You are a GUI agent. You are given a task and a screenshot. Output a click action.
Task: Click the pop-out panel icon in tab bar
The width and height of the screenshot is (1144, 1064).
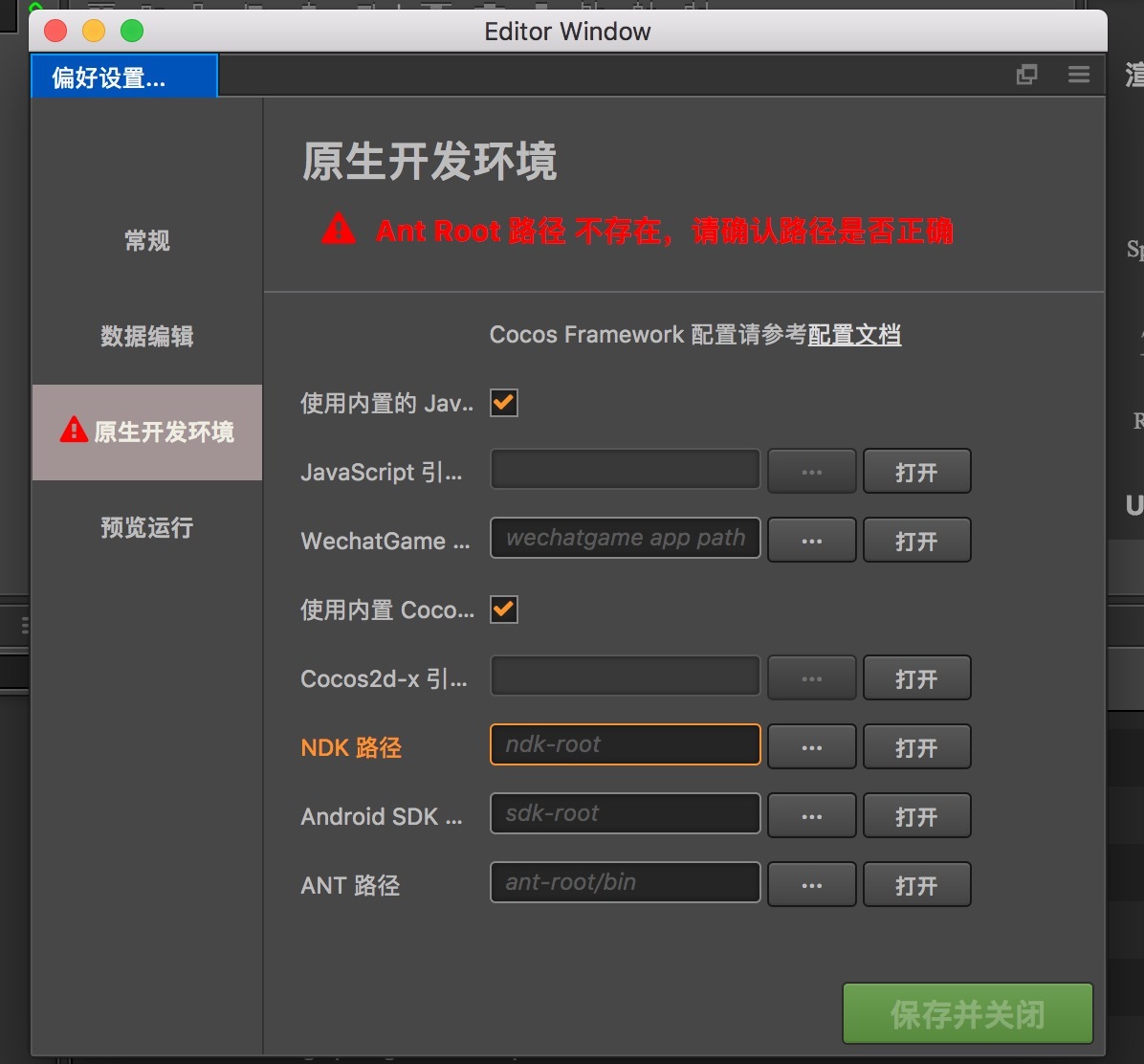1026,74
